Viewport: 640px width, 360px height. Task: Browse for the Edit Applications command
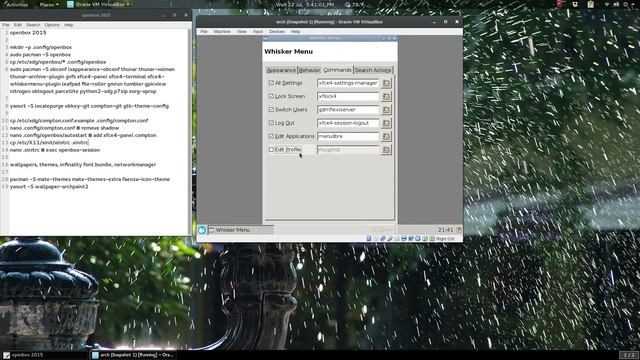[386, 136]
